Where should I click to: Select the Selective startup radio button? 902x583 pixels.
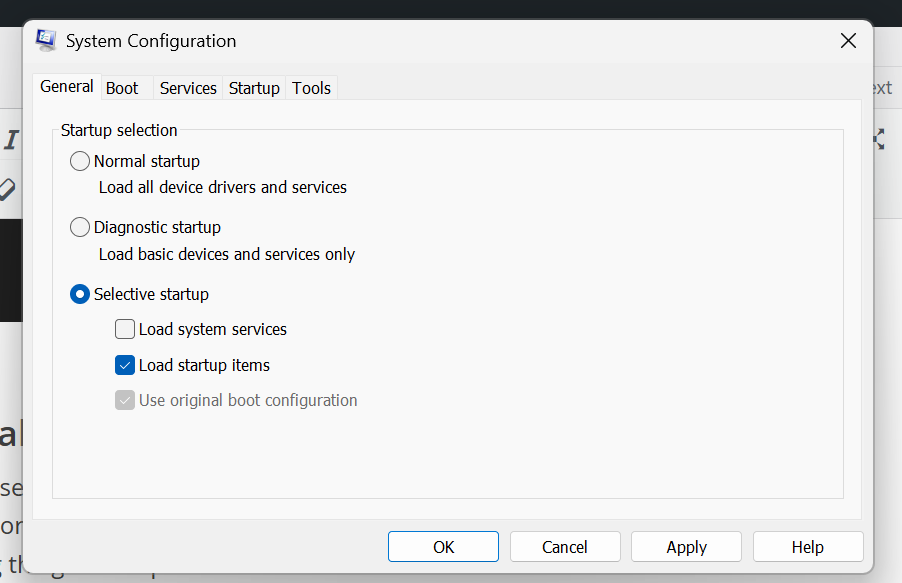pyautogui.click(x=80, y=295)
